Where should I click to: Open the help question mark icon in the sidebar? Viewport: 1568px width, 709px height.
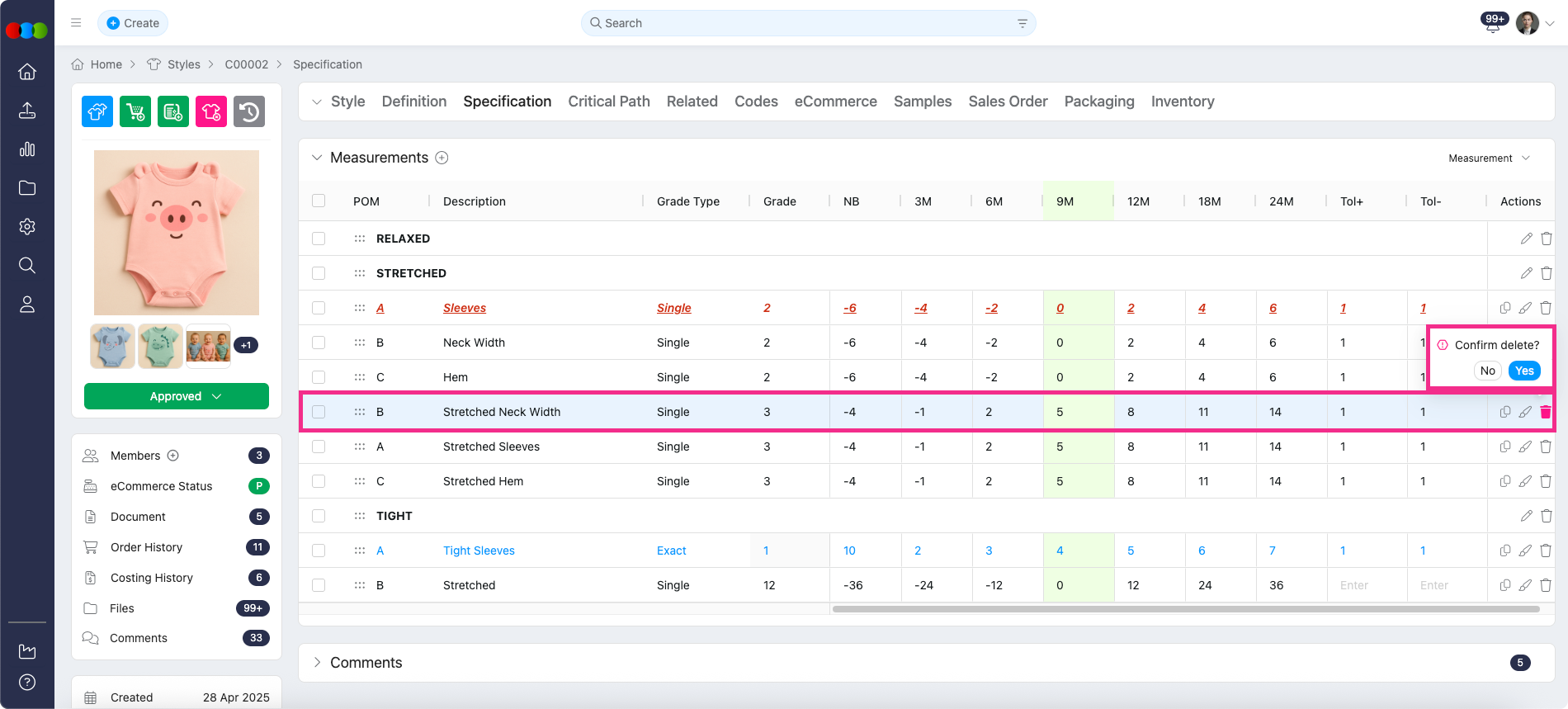(27, 682)
